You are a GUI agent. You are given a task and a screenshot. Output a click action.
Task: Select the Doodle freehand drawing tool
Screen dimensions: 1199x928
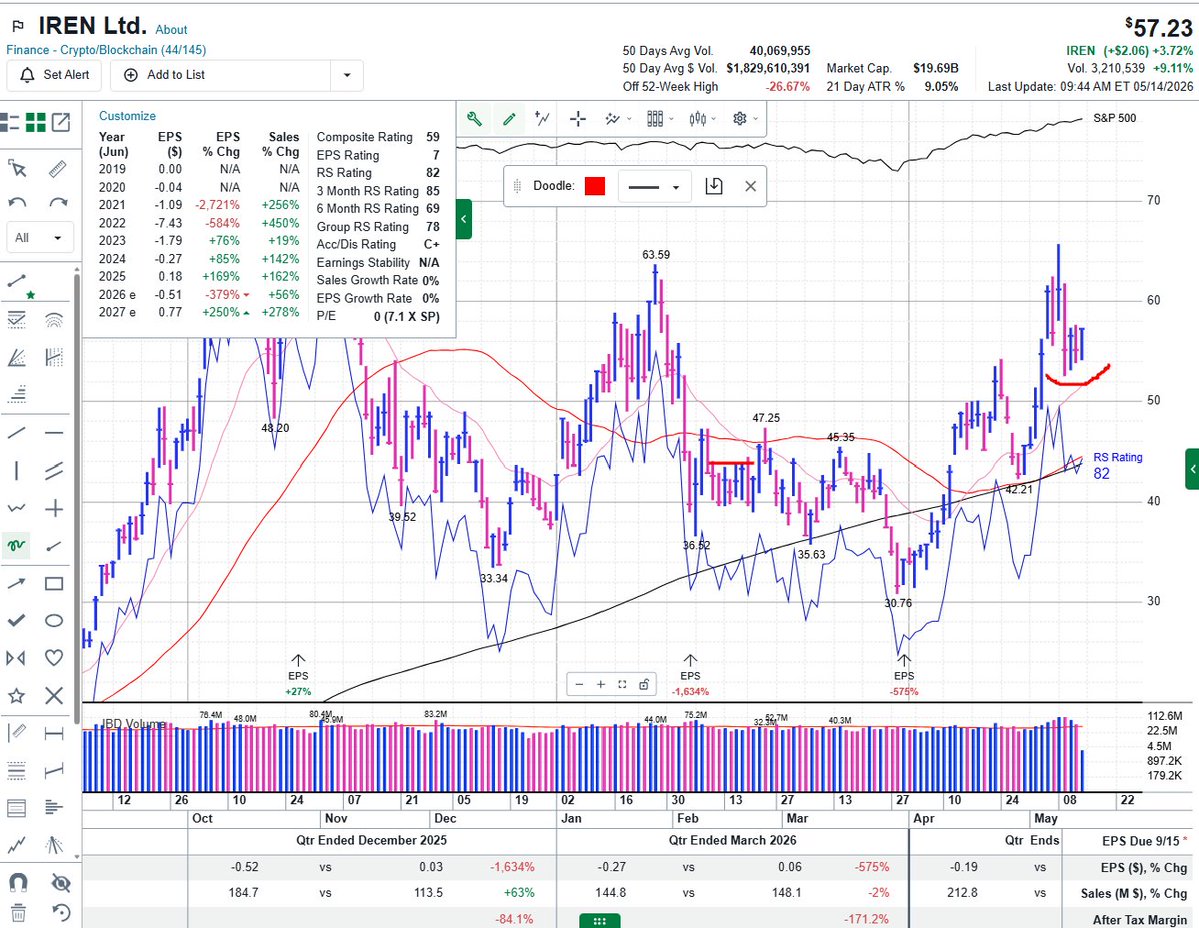click(16, 545)
